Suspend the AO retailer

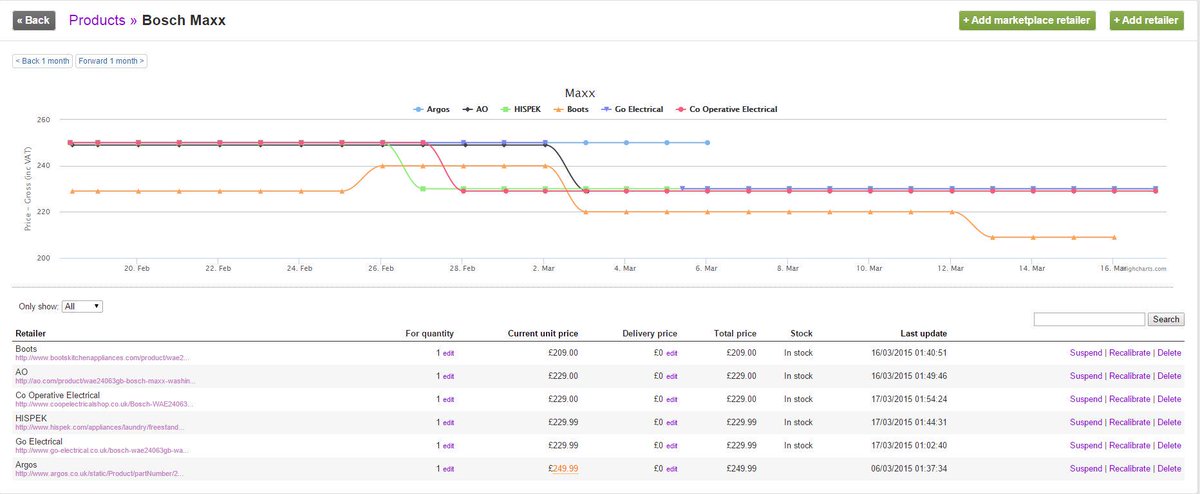tap(1086, 375)
